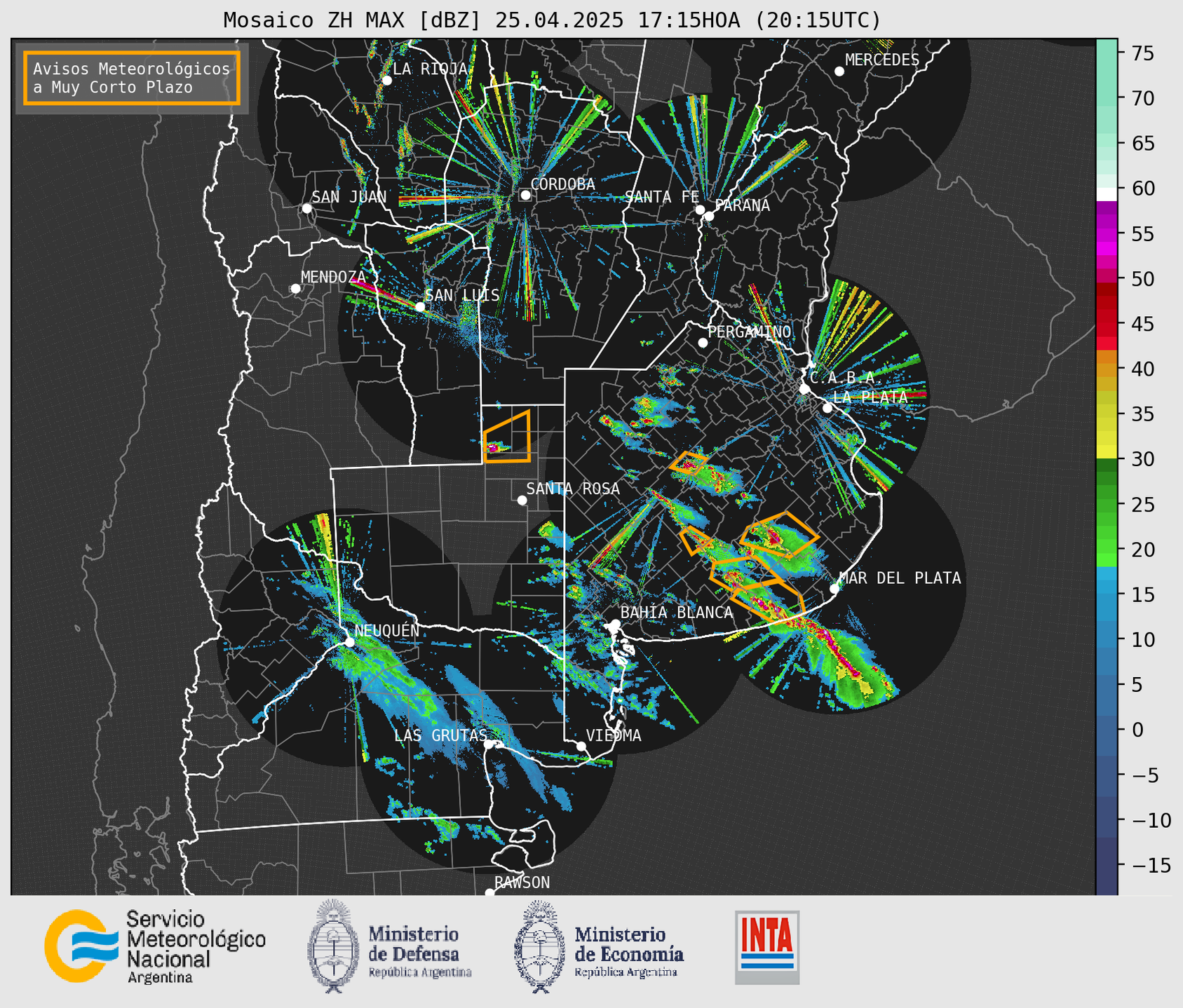Click the LAS GRUTAS city label
Image resolution: width=1183 pixels, height=1008 pixels.
[x=440, y=735]
